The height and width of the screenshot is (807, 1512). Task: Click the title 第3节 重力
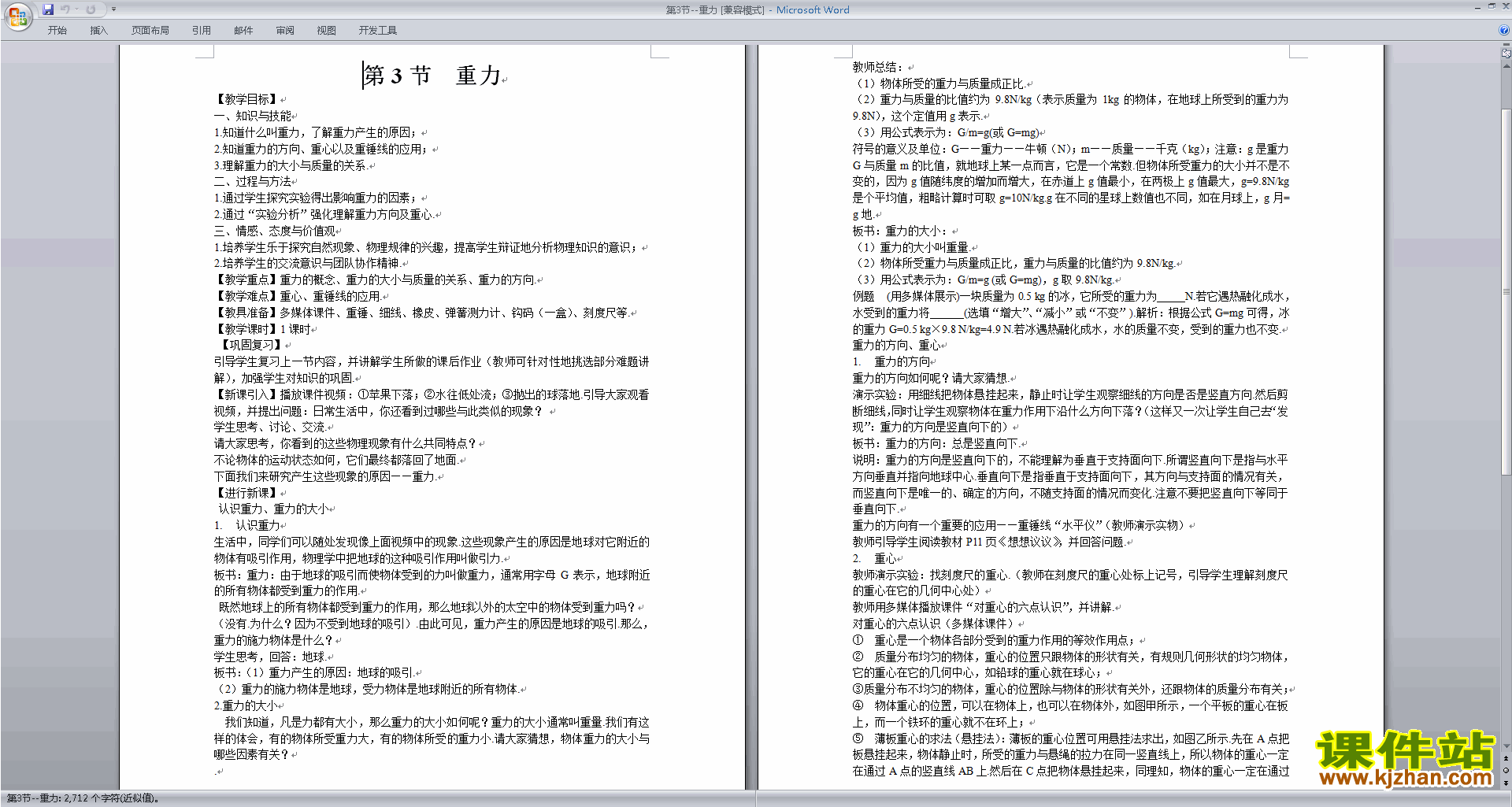point(432,76)
